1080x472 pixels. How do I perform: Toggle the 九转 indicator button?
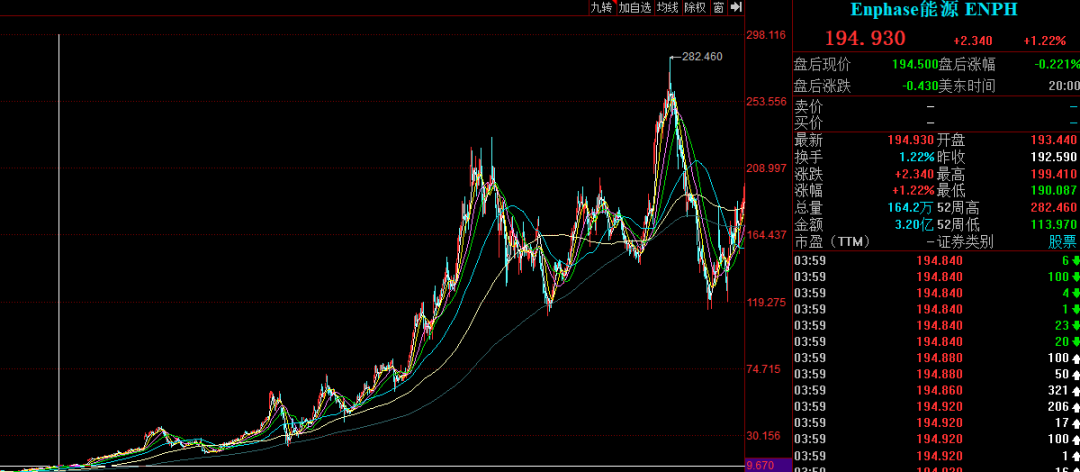point(600,8)
